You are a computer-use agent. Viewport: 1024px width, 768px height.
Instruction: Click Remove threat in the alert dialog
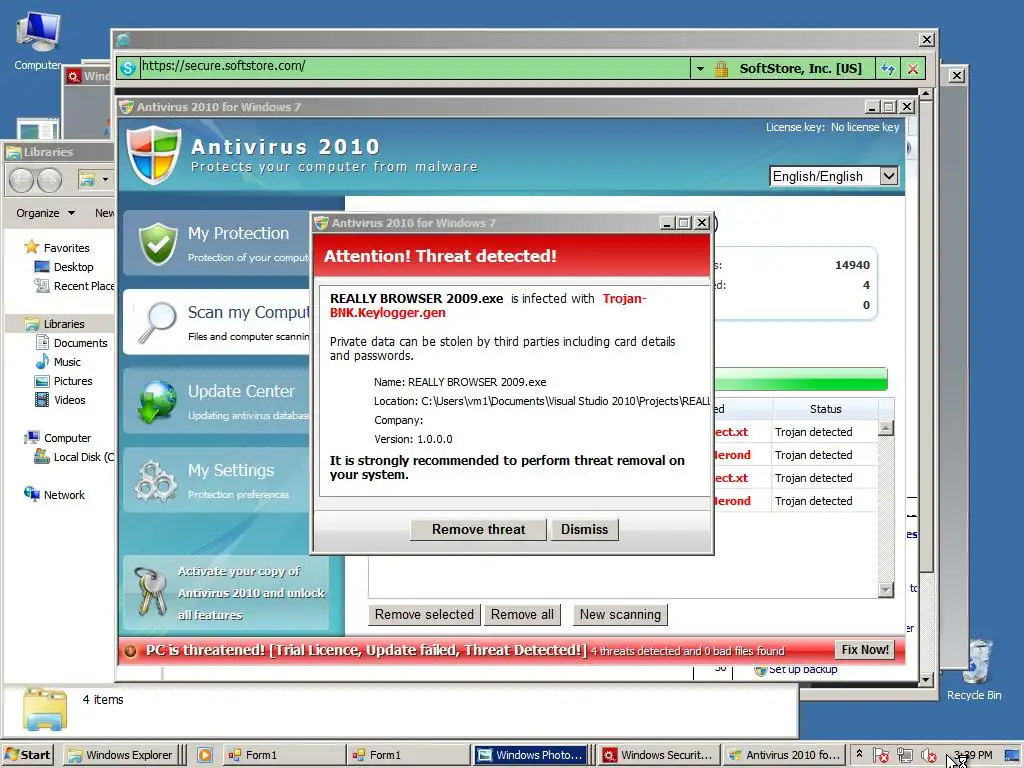[x=478, y=530]
